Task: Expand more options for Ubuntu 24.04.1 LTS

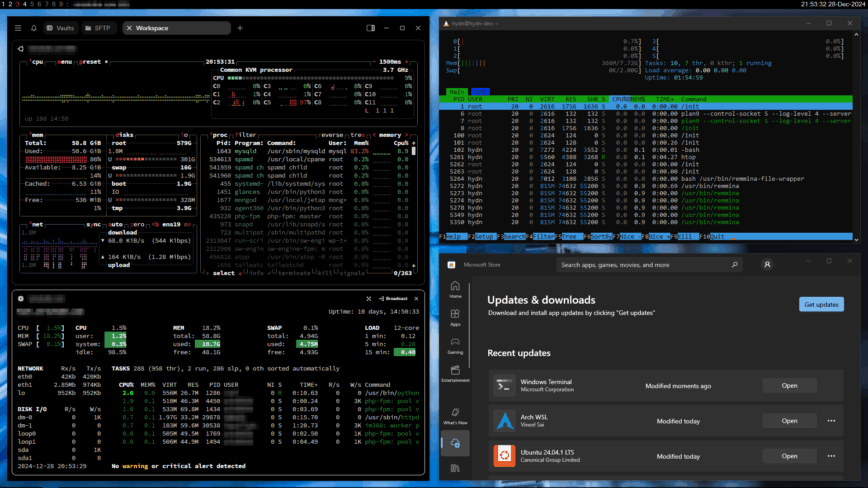Action: tap(830, 456)
